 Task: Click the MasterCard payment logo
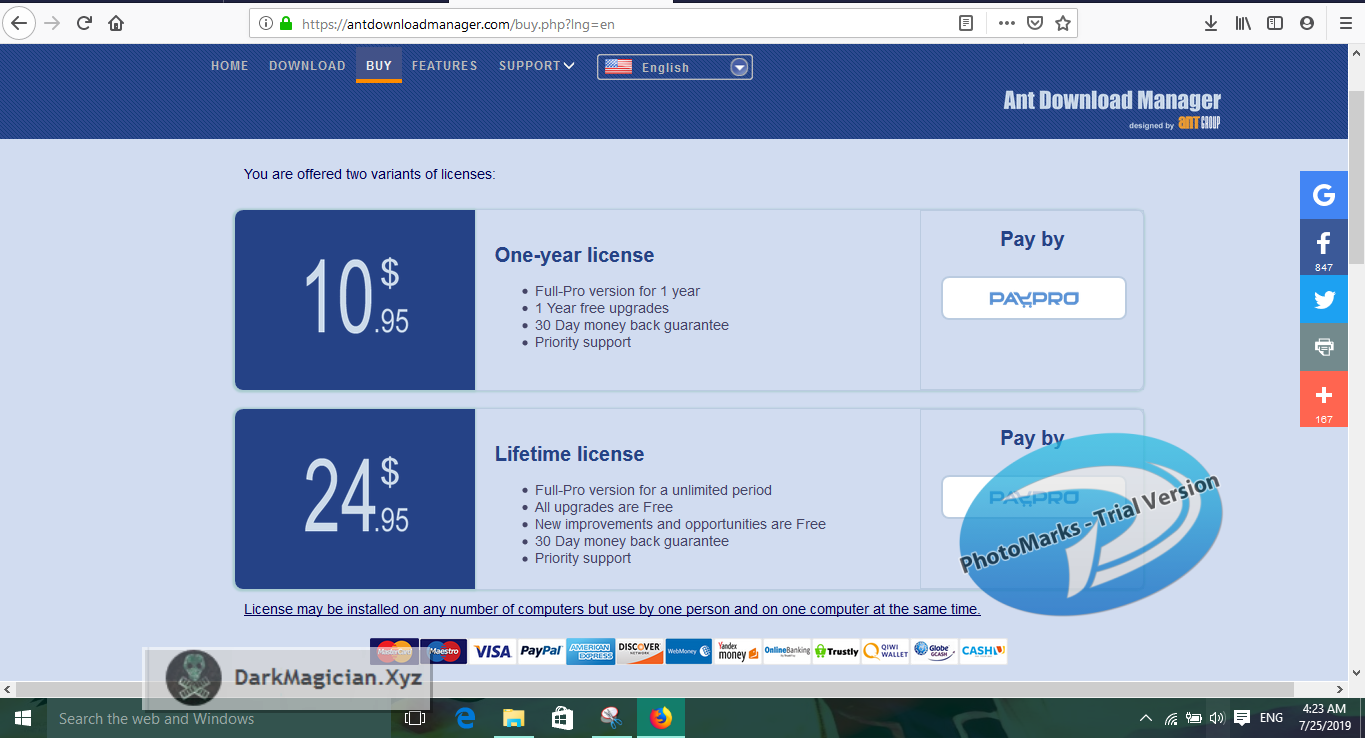click(394, 651)
